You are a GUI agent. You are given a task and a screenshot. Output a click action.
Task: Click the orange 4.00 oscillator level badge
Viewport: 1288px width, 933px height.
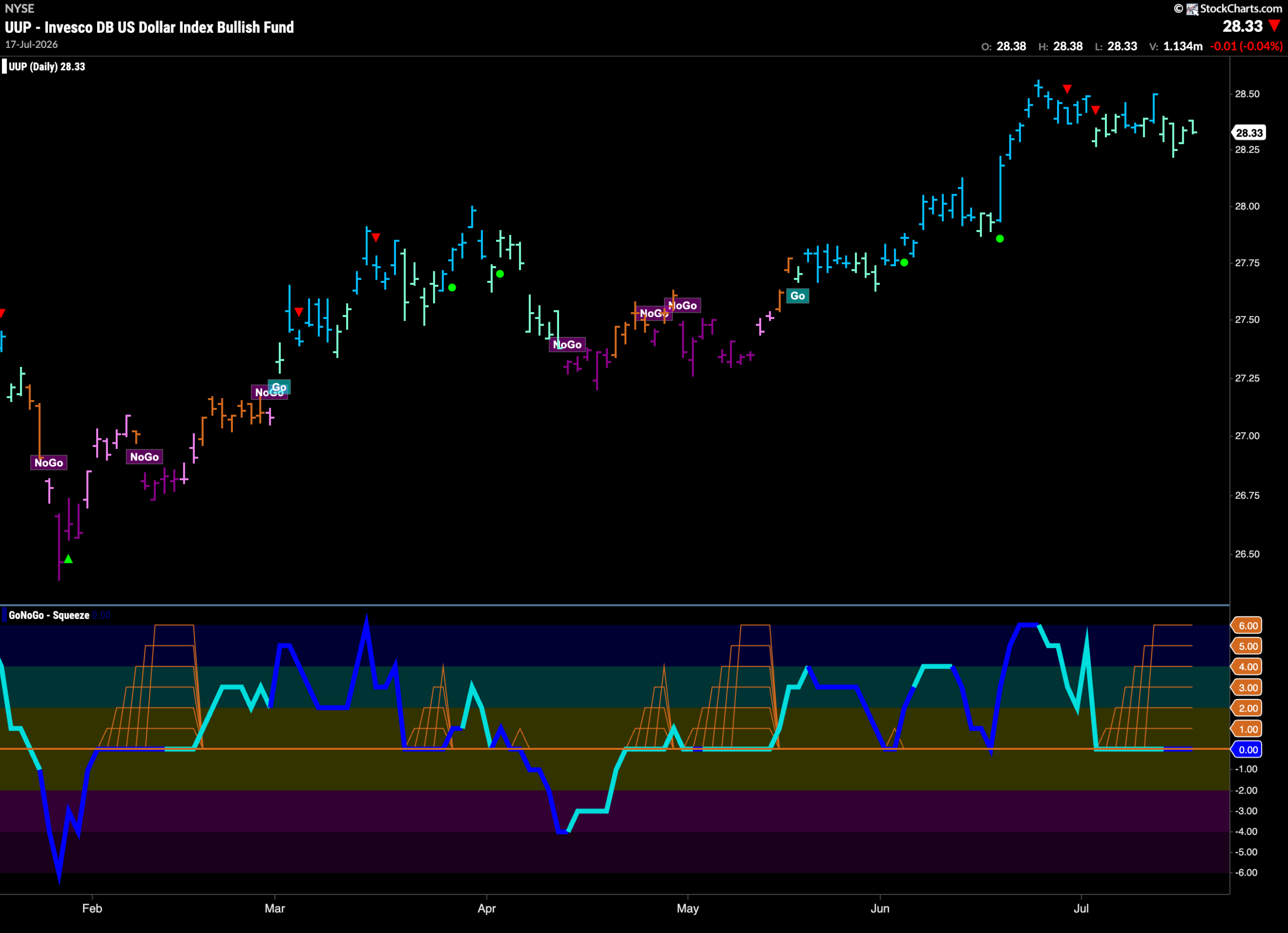[x=1247, y=667]
